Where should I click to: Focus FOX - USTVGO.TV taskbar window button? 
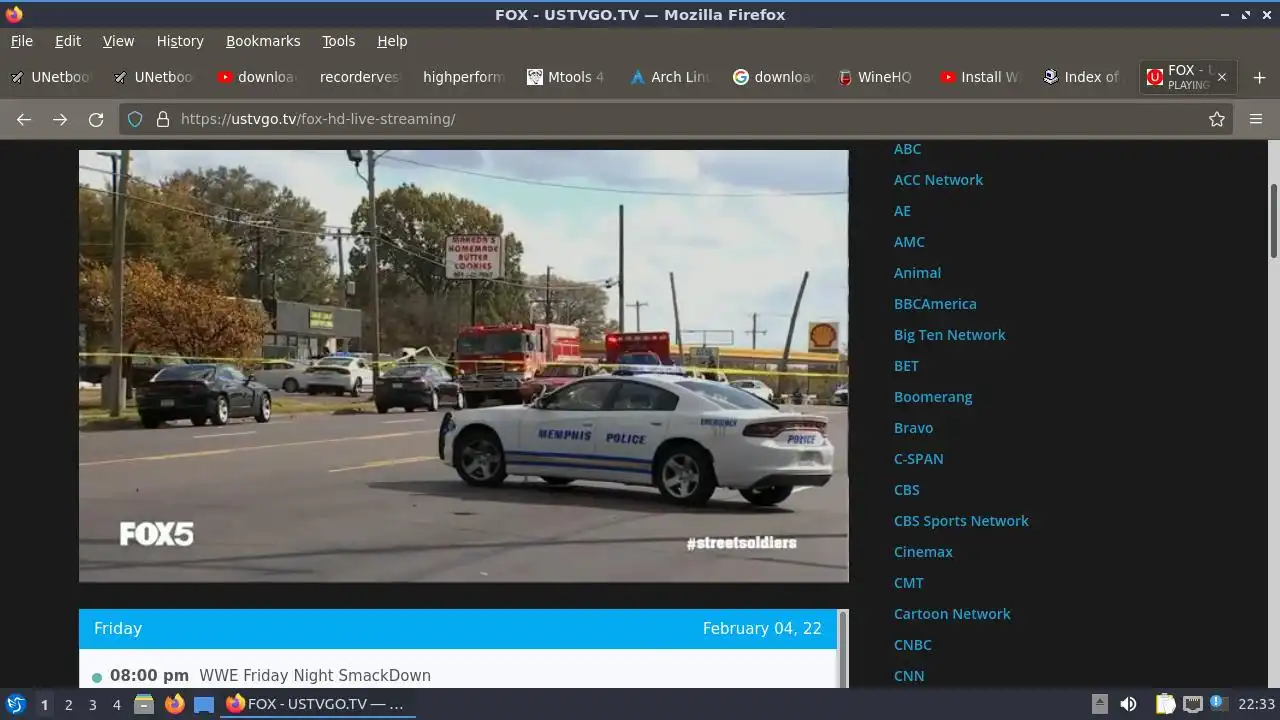[318, 704]
